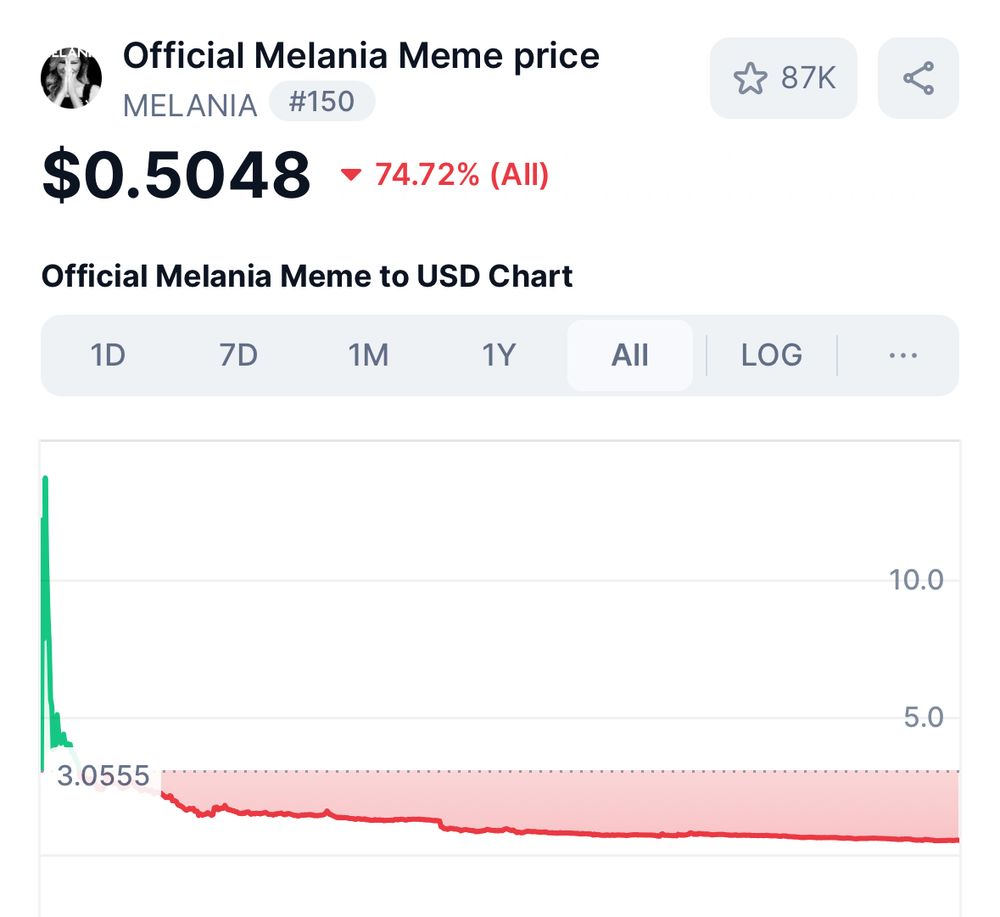The image size is (1000, 917).
Task: Select the 1D time range tab
Action: tap(108, 355)
